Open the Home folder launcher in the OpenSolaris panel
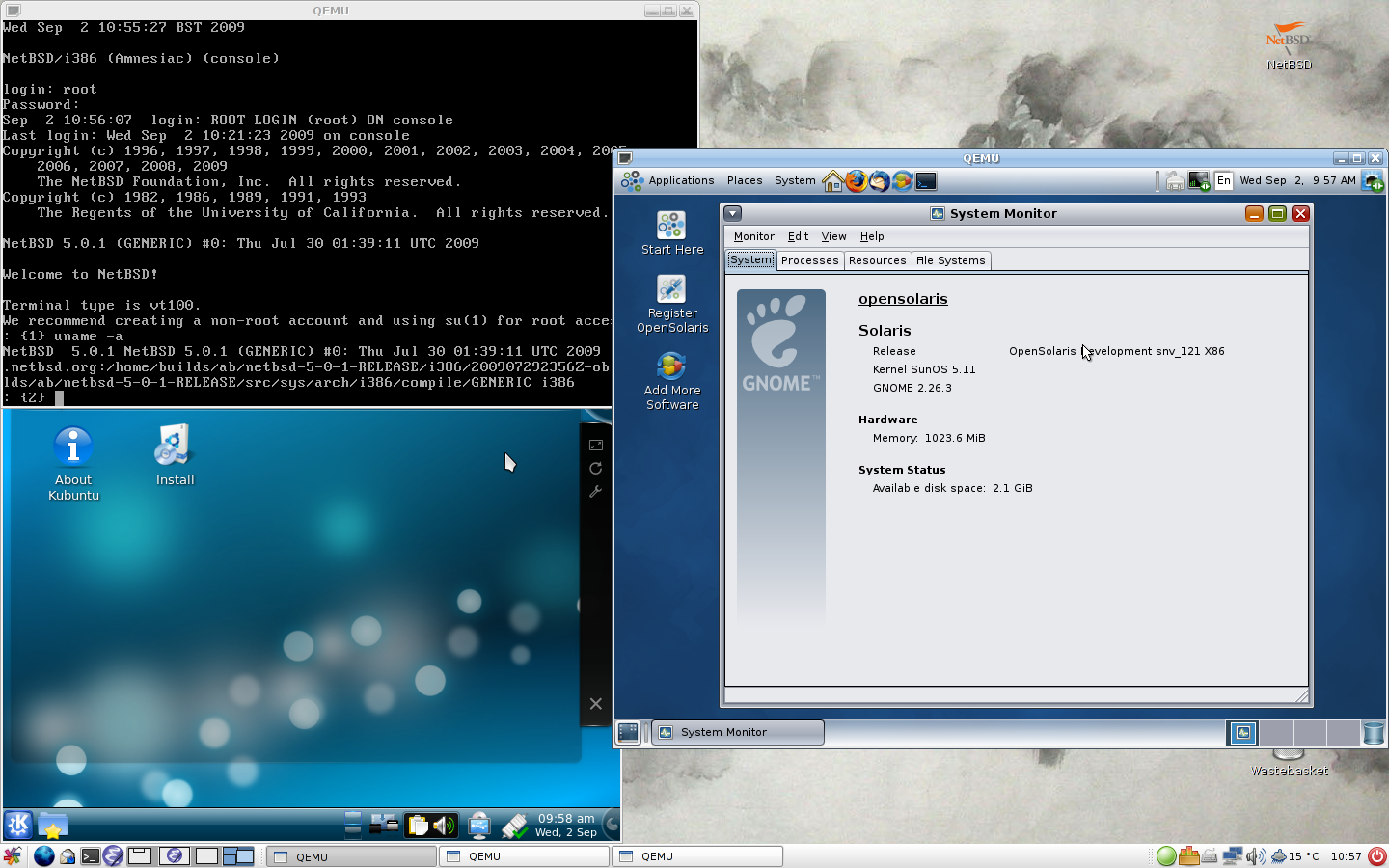 (x=832, y=180)
